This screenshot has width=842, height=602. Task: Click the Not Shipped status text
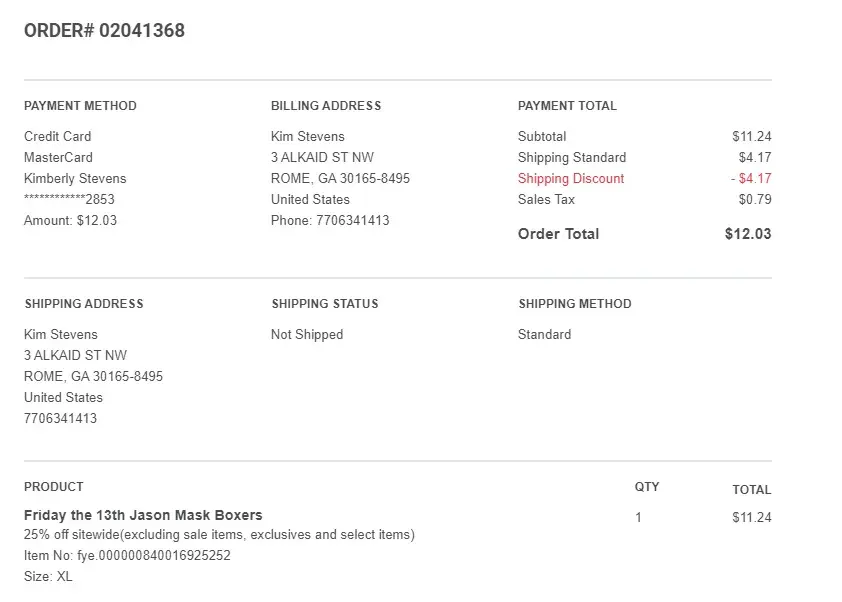(x=307, y=334)
